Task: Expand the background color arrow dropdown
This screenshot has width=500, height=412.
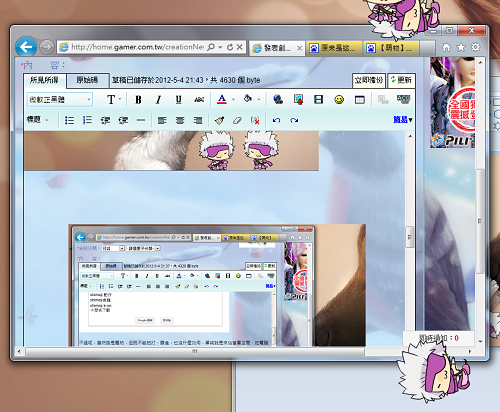Action: (259, 99)
